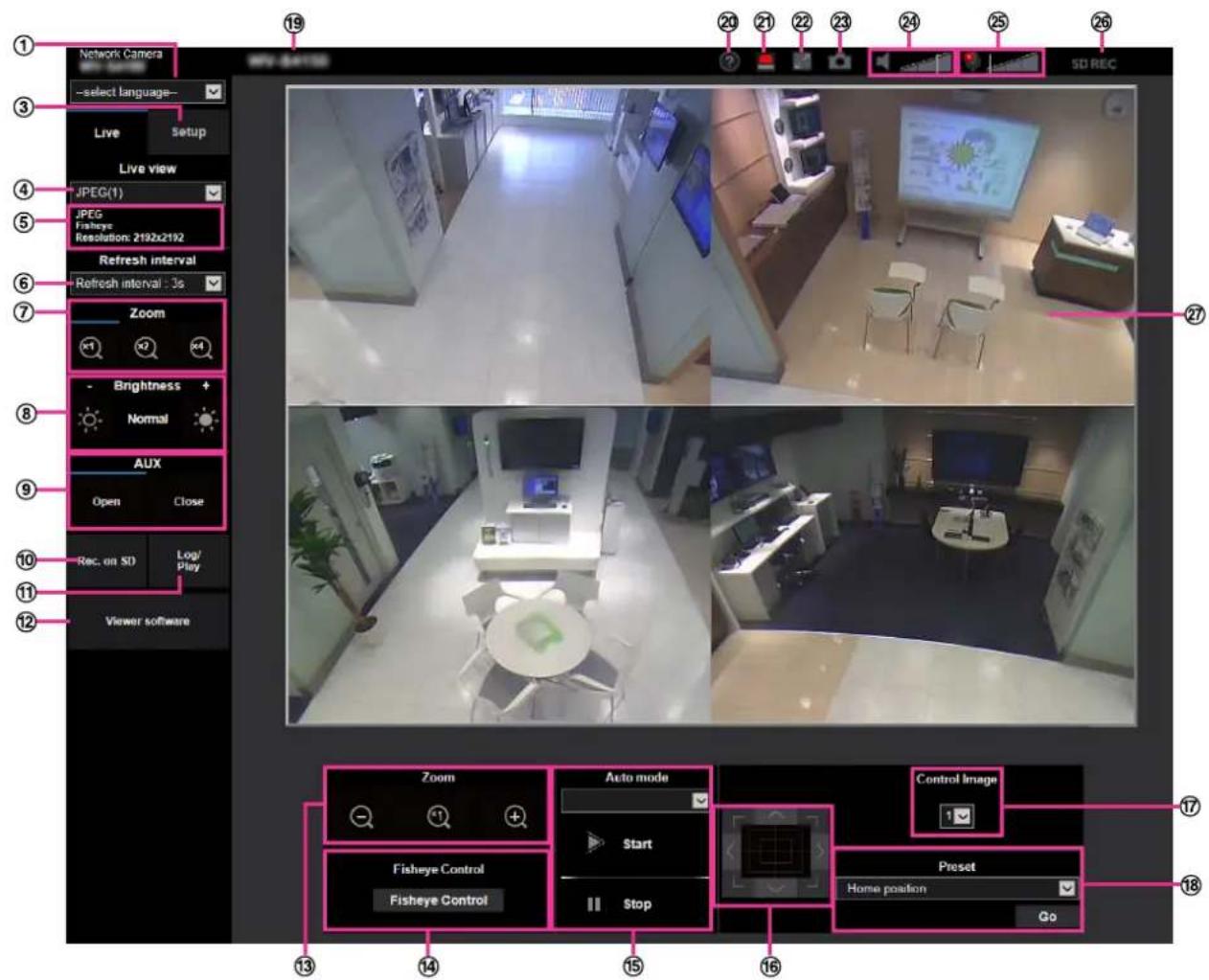Click the red alarm occurrence indicator icon

click(765, 62)
